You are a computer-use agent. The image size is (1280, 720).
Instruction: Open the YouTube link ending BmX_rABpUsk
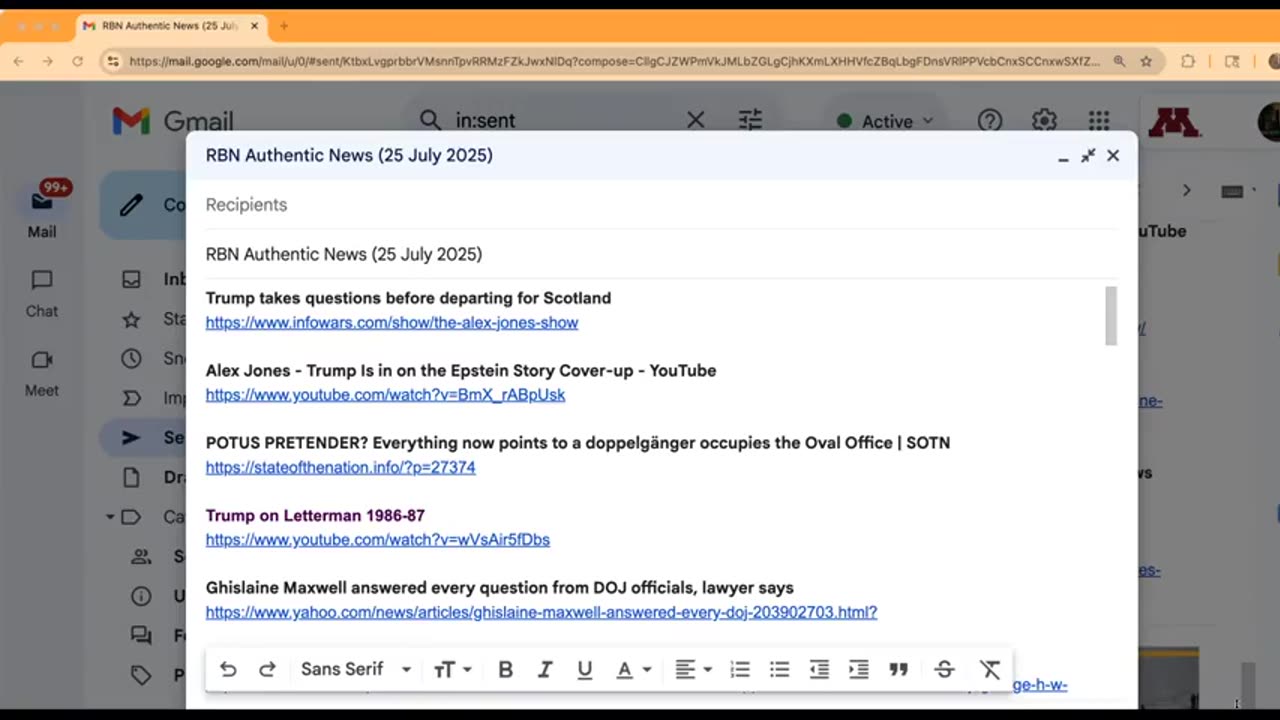pos(385,395)
